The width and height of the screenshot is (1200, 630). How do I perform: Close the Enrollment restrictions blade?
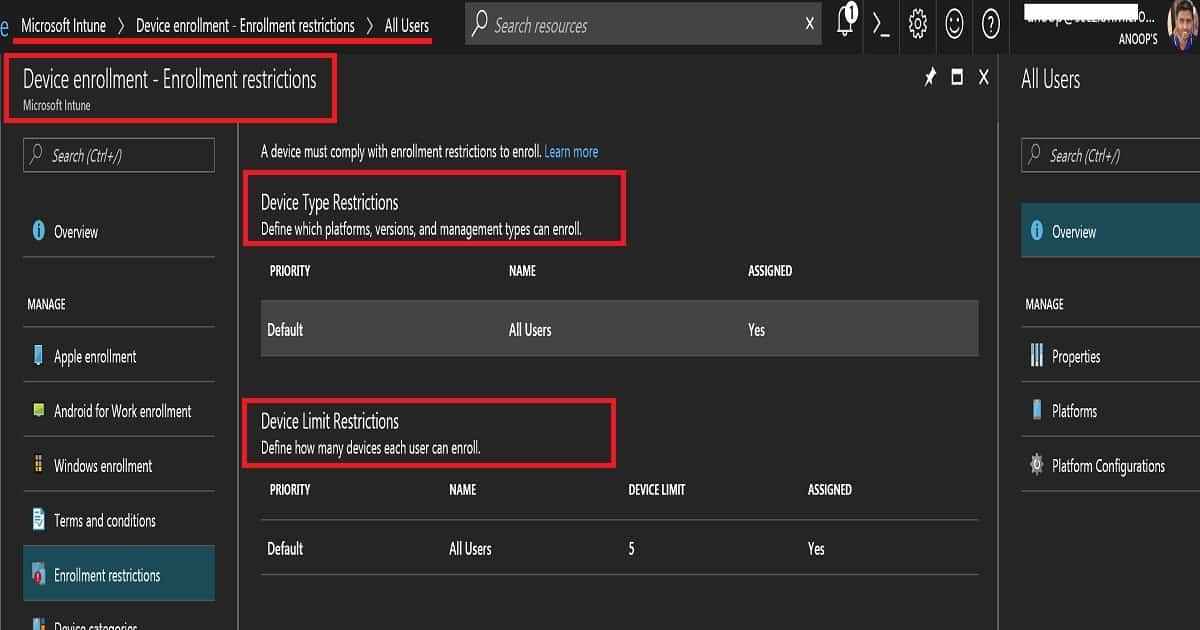click(984, 77)
